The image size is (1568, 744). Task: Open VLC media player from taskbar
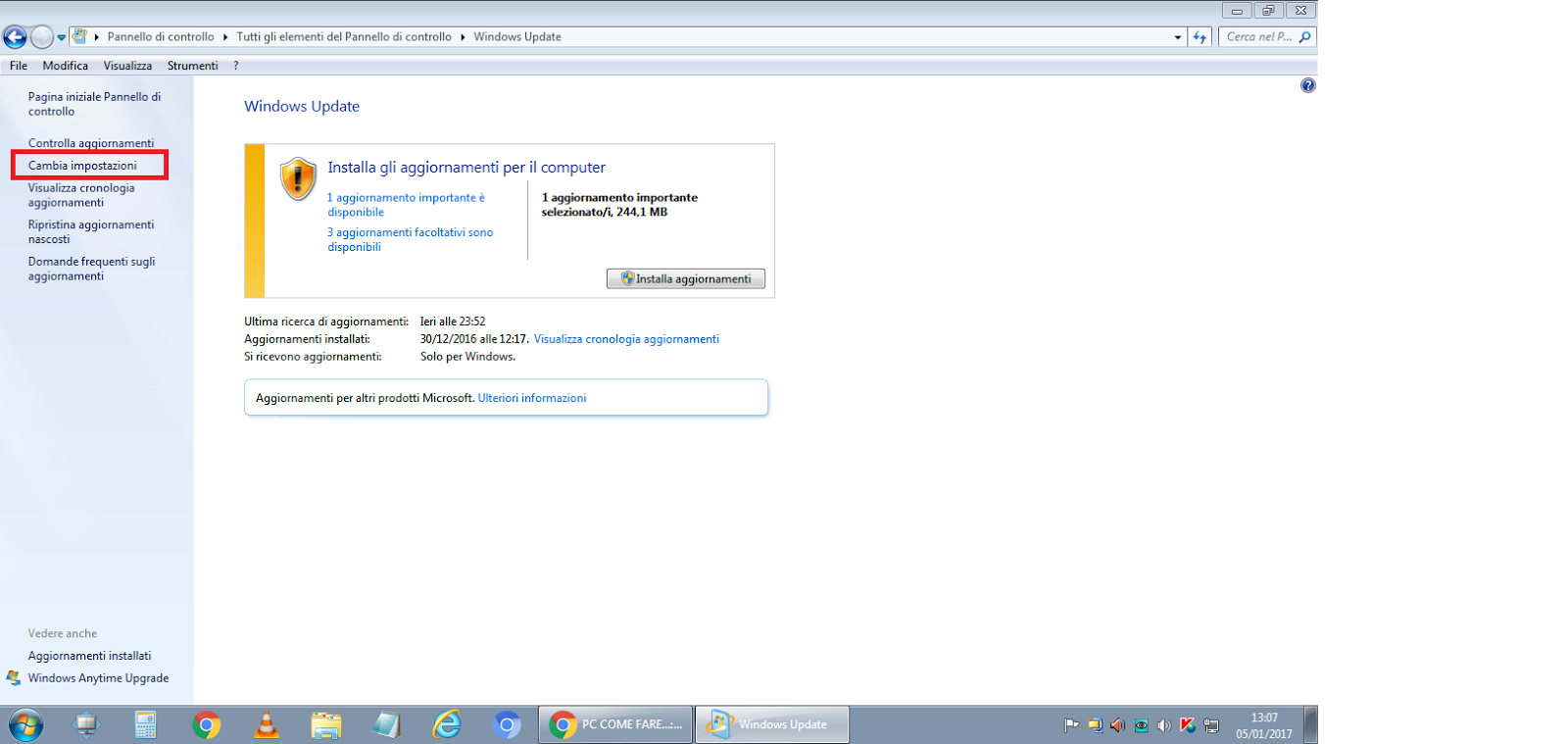pyautogui.click(x=266, y=725)
